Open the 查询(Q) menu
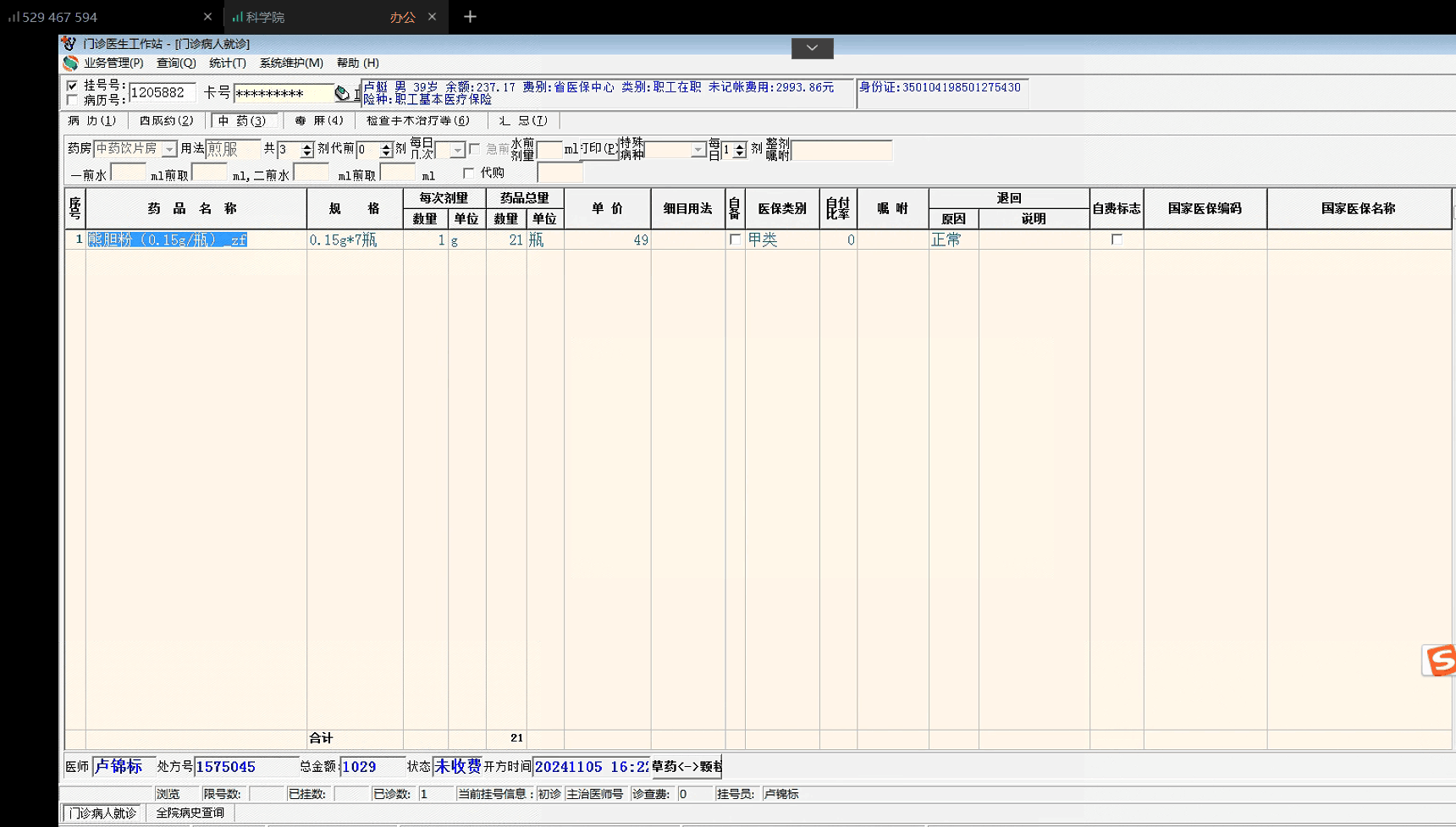The image size is (1456, 827). (176, 63)
